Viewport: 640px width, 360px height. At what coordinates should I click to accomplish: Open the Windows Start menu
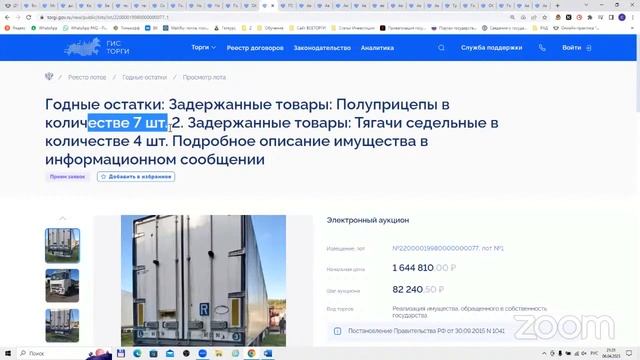[x=7, y=353]
